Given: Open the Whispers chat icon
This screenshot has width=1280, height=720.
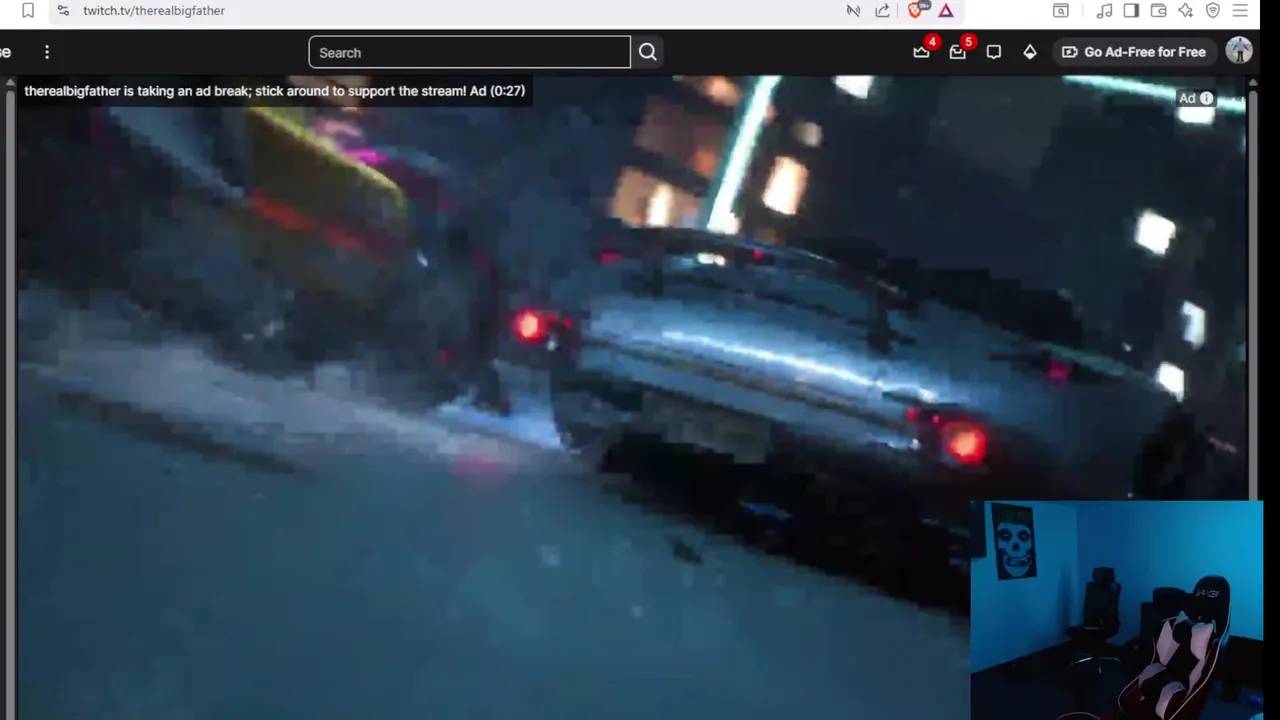Looking at the screenshot, I should (x=994, y=52).
